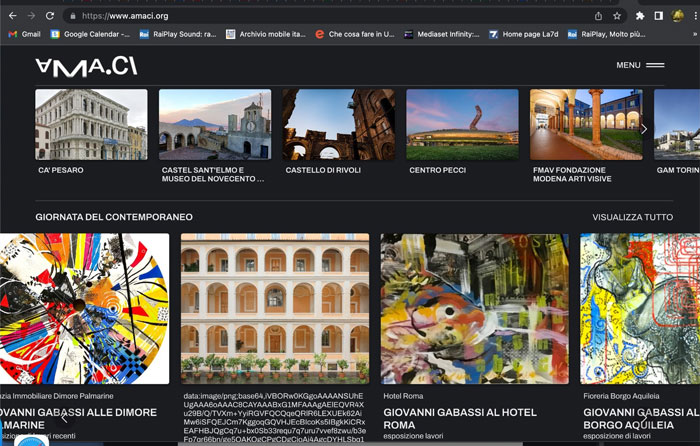Viewport: 700px width, 446px height.
Task: Open the Centro Pecci thumbnail
Action: [x=462, y=125]
